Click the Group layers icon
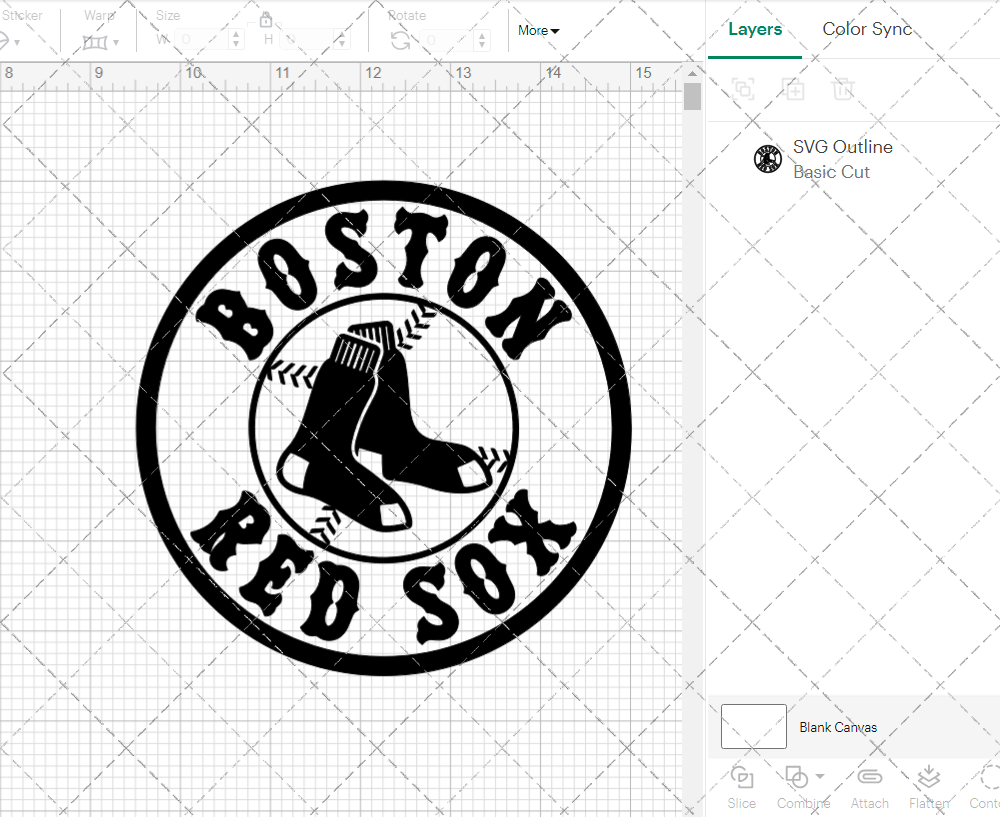The width and height of the screenshot is (1000, 817). (x=743, y=89)
